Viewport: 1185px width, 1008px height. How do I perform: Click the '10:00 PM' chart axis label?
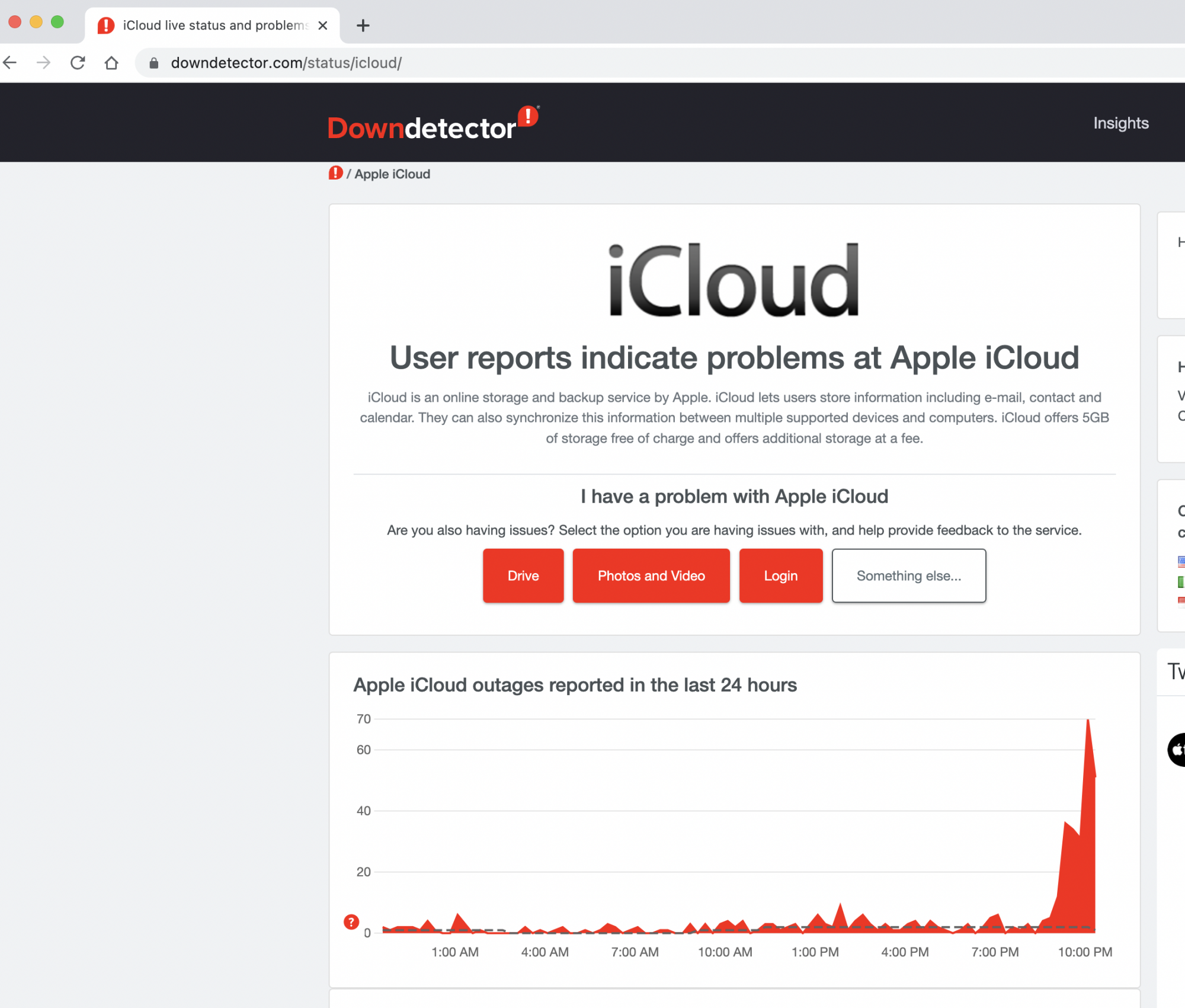(x=1085, y=952)
